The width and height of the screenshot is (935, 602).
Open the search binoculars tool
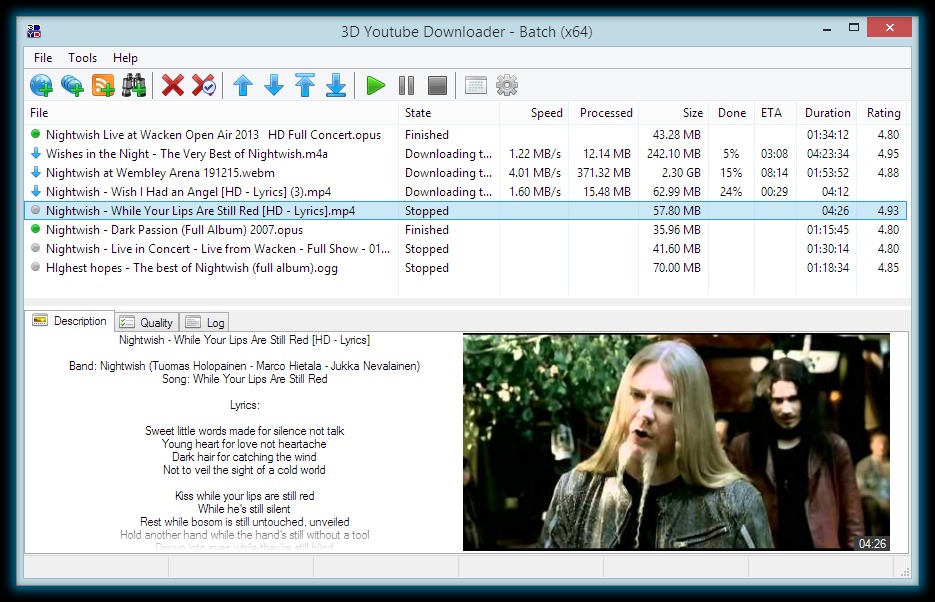click(133, 85)
